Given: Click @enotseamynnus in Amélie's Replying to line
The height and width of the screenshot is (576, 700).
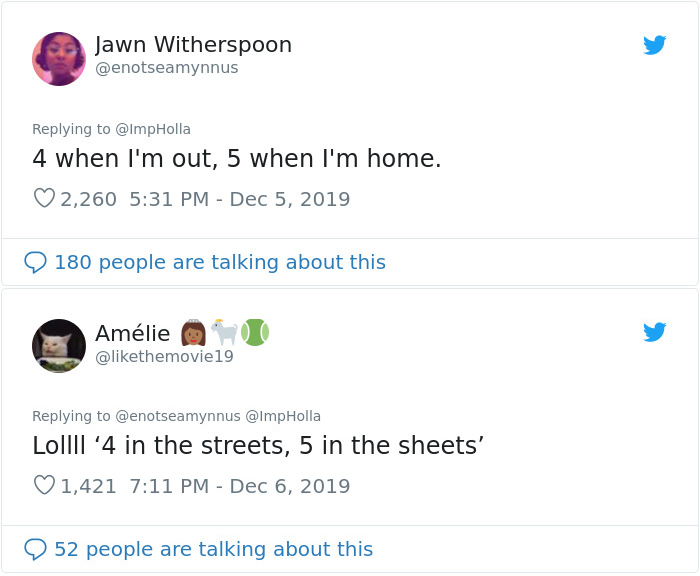Looking at the screenshot, I should tap(178, 416).
